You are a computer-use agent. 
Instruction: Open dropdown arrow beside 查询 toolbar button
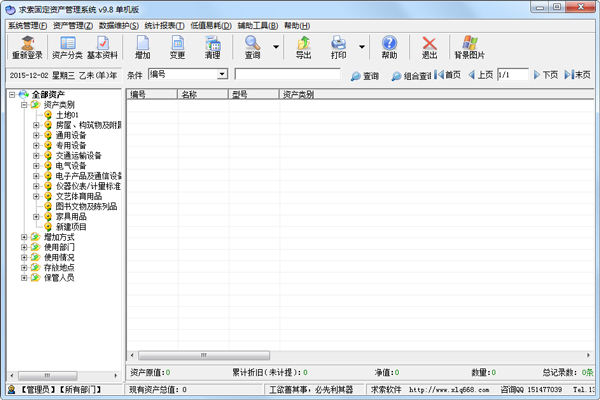(x=275, y=47)
